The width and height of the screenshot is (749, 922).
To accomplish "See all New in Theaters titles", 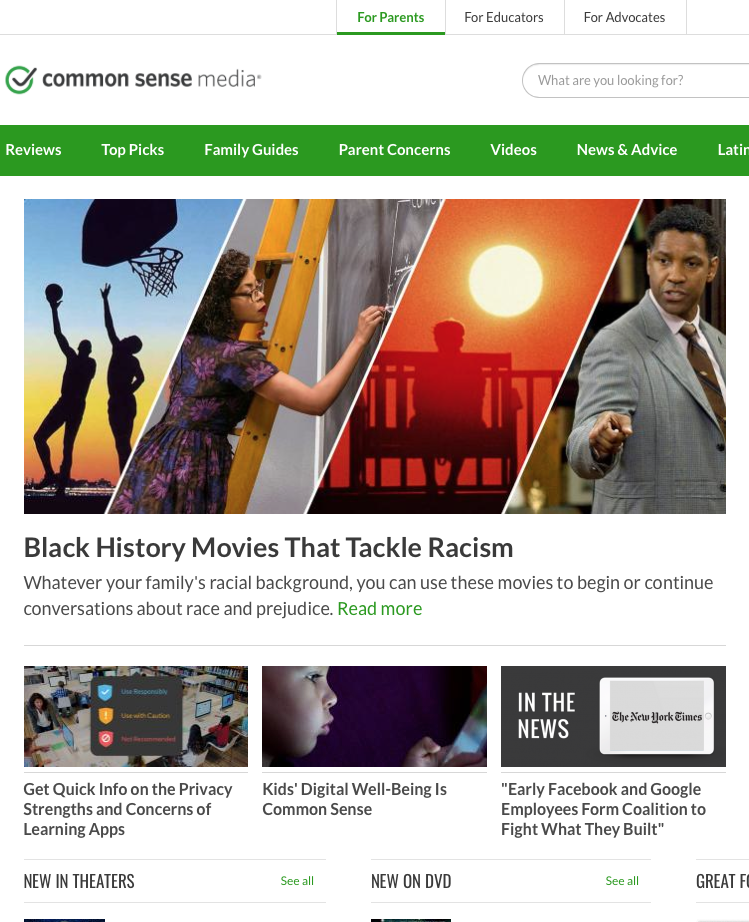I will pos(297,881).
